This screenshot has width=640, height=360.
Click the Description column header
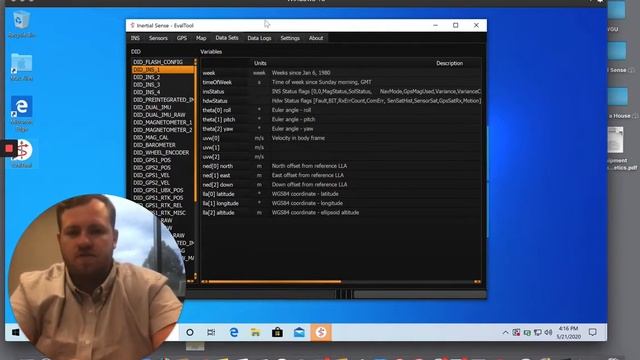(449, 63)
